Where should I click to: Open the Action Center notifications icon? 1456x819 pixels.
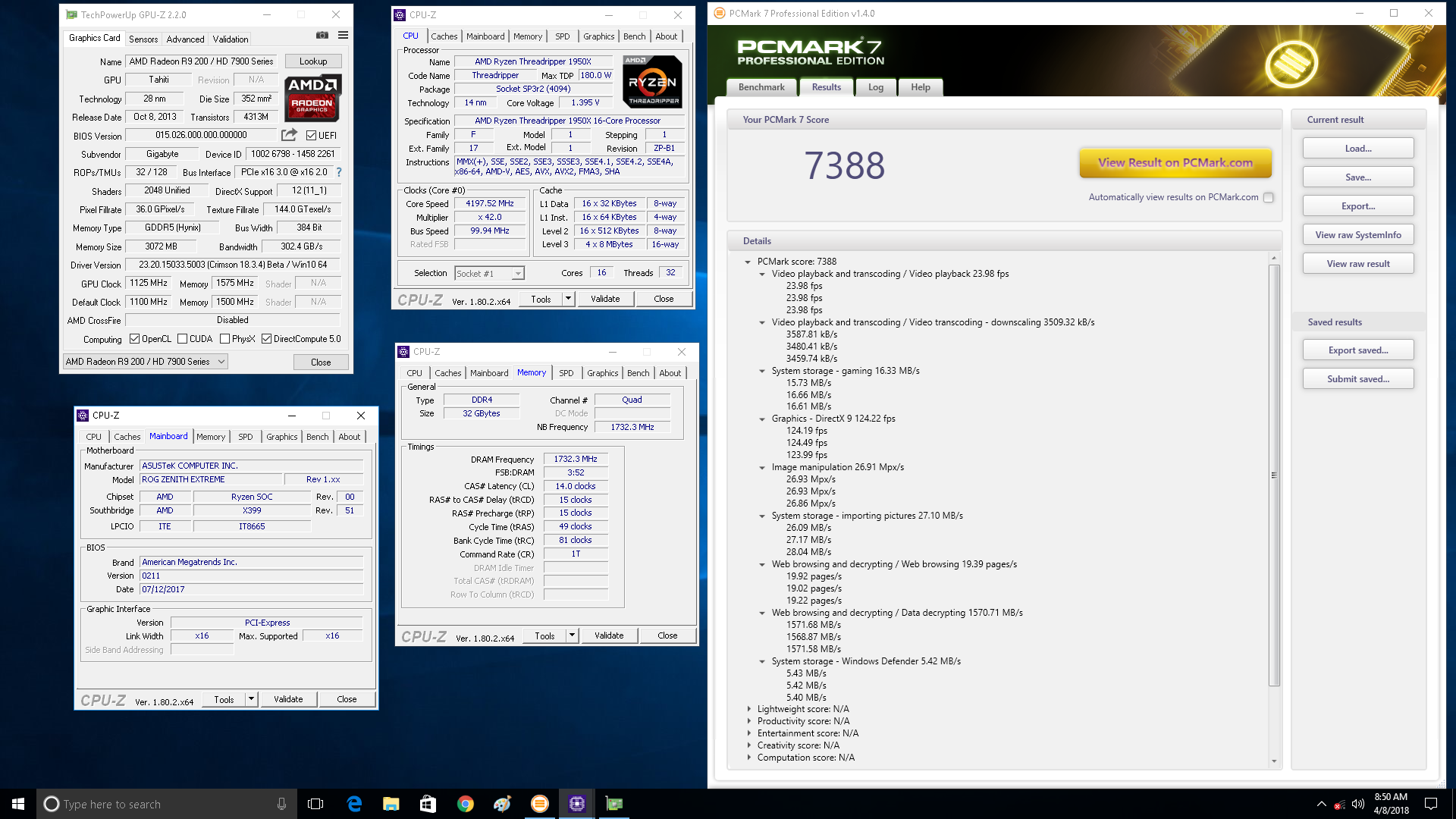pyautogui.click(x=1431, y=804)
